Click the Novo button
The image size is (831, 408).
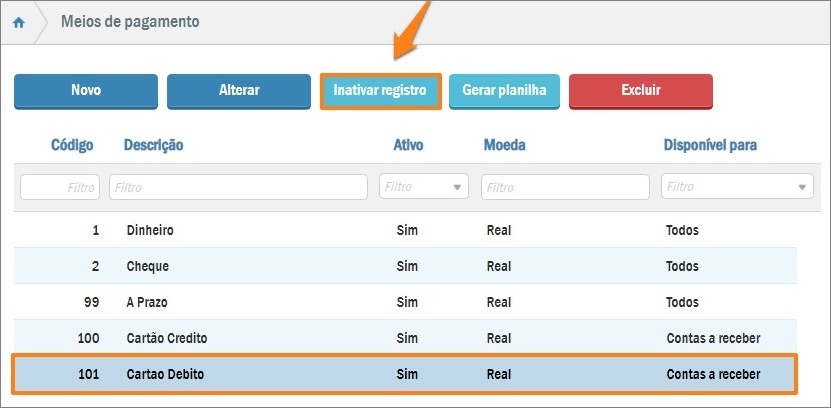[86, 90]
